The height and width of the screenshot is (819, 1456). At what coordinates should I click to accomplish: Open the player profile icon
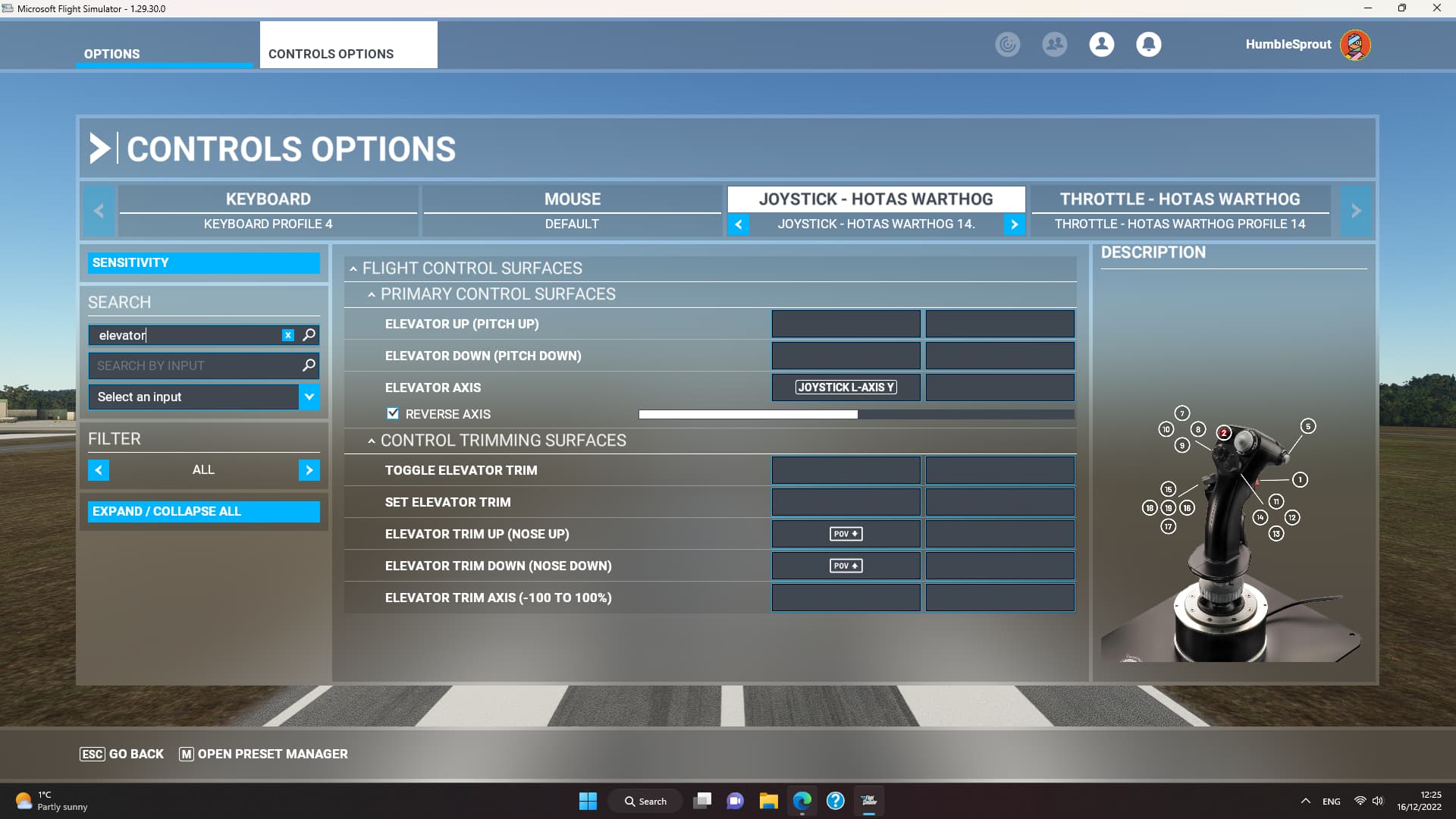point(1101,44)
